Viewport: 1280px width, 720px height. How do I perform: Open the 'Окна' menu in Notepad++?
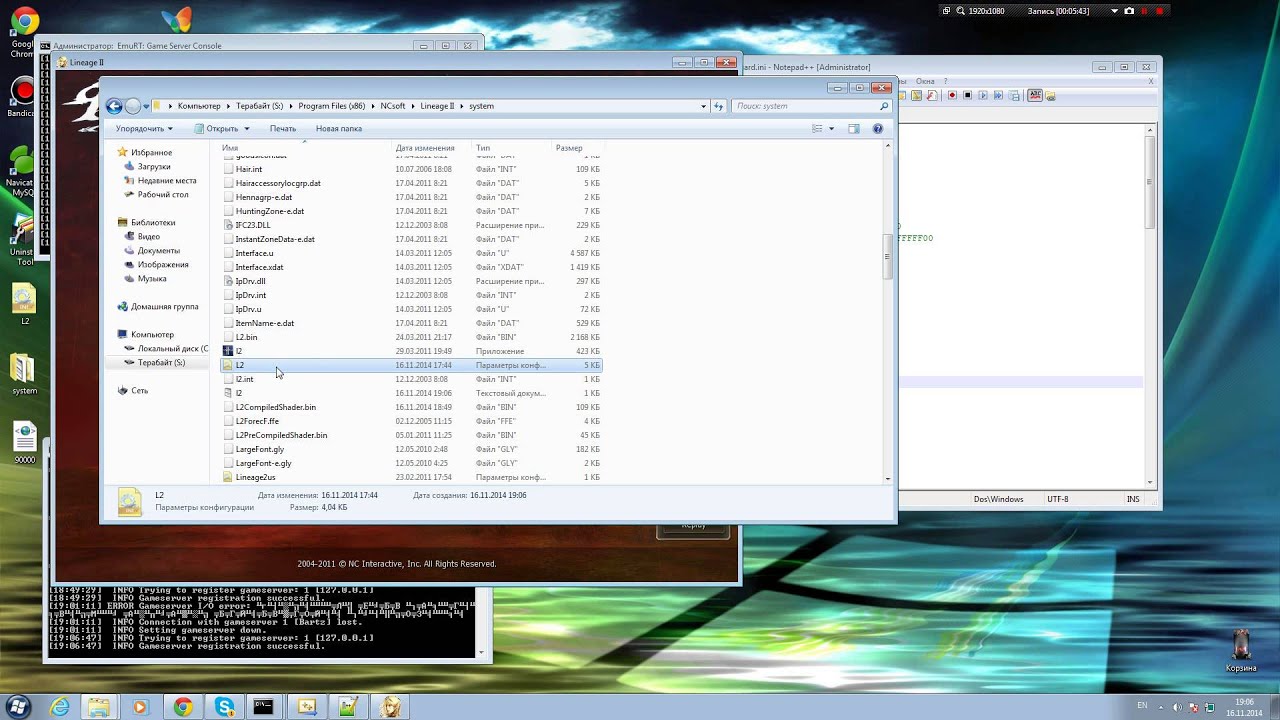925,81
